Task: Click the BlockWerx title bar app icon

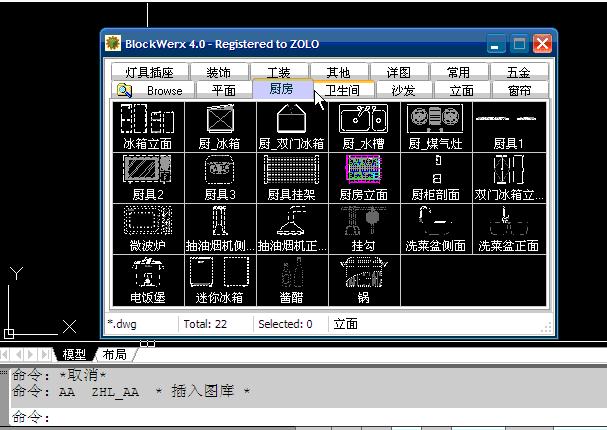Action: (113, 43)
